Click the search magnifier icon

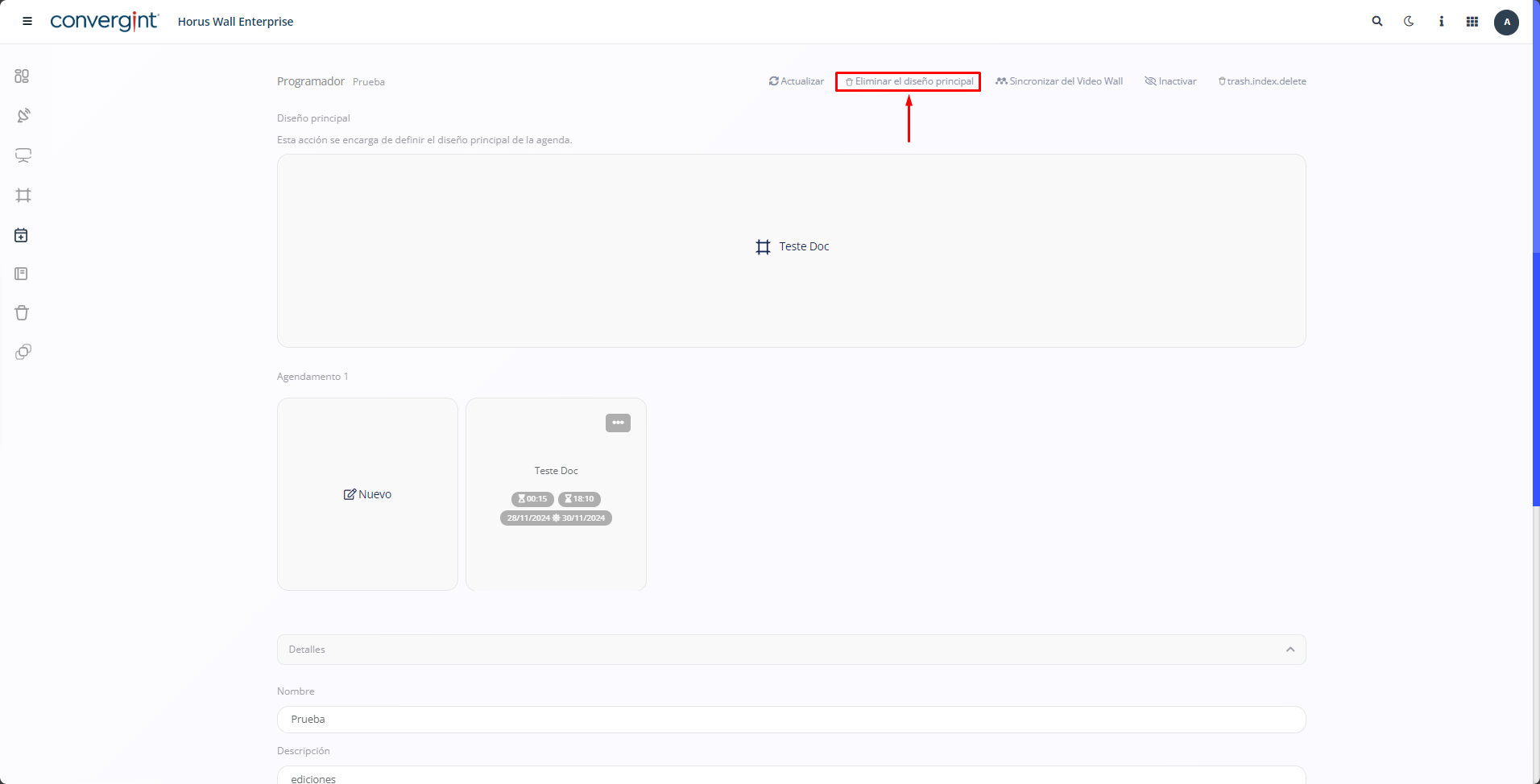(1377, 22)
